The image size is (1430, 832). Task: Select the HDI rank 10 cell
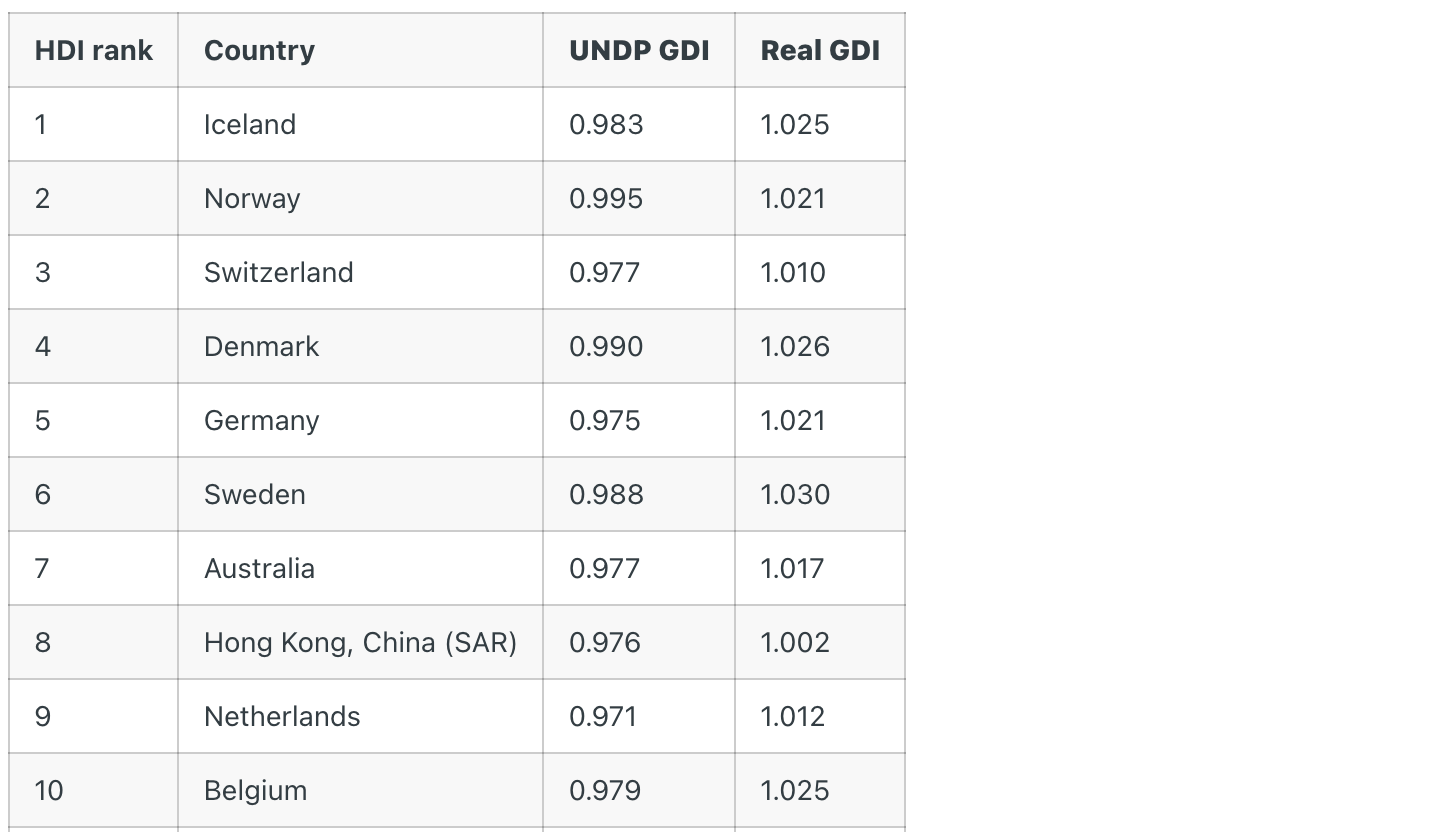coord(93,790)
